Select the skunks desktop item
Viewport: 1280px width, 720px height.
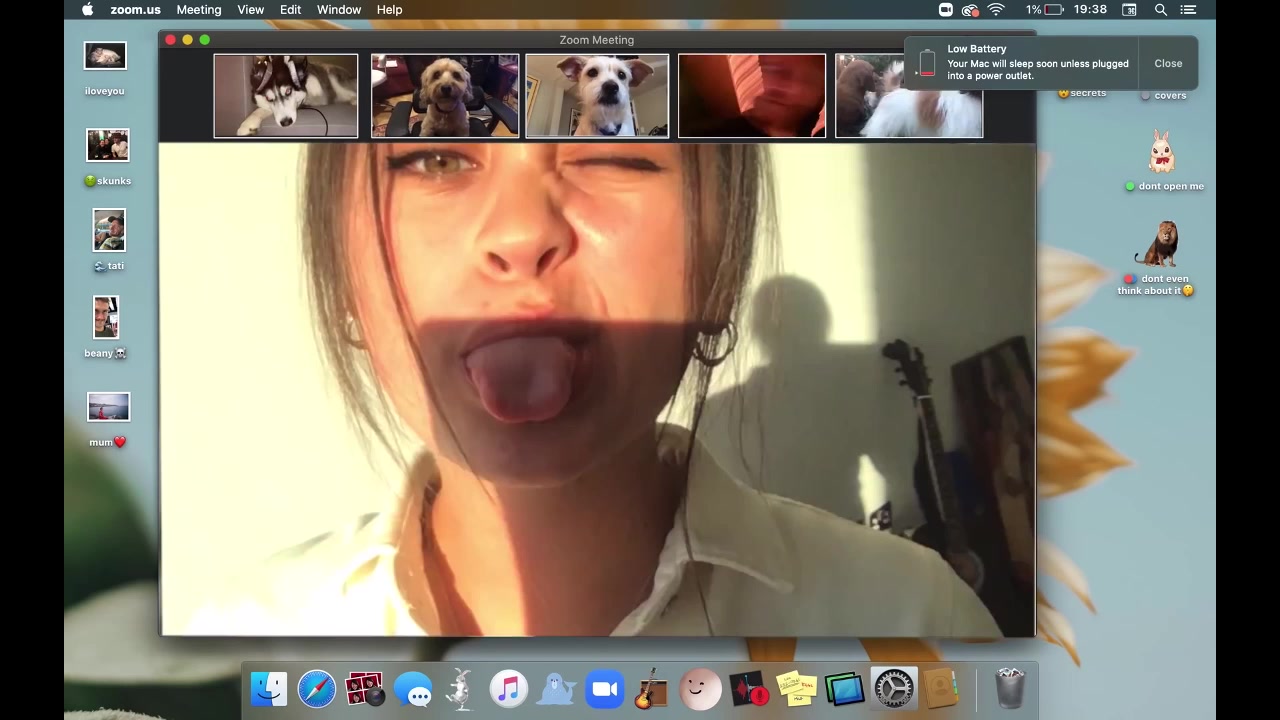[108, 157]
